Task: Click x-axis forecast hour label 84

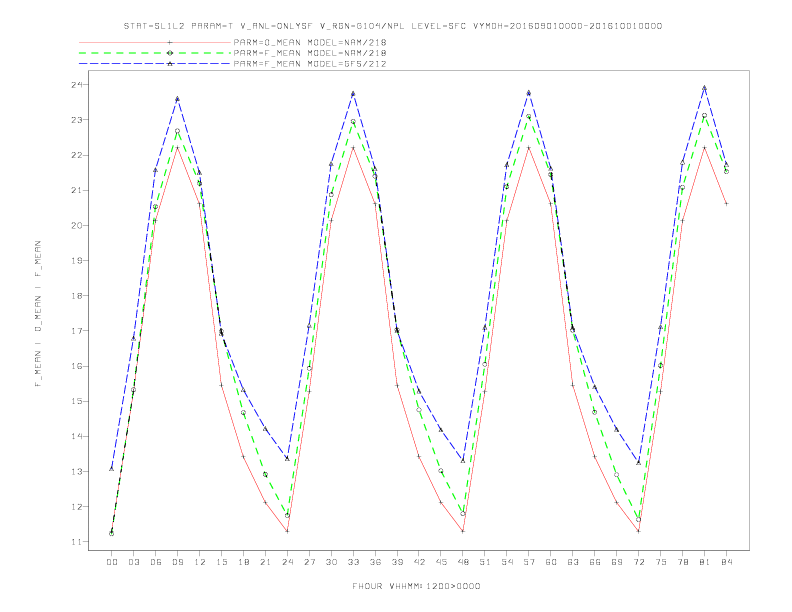Action: pos(726,562)
